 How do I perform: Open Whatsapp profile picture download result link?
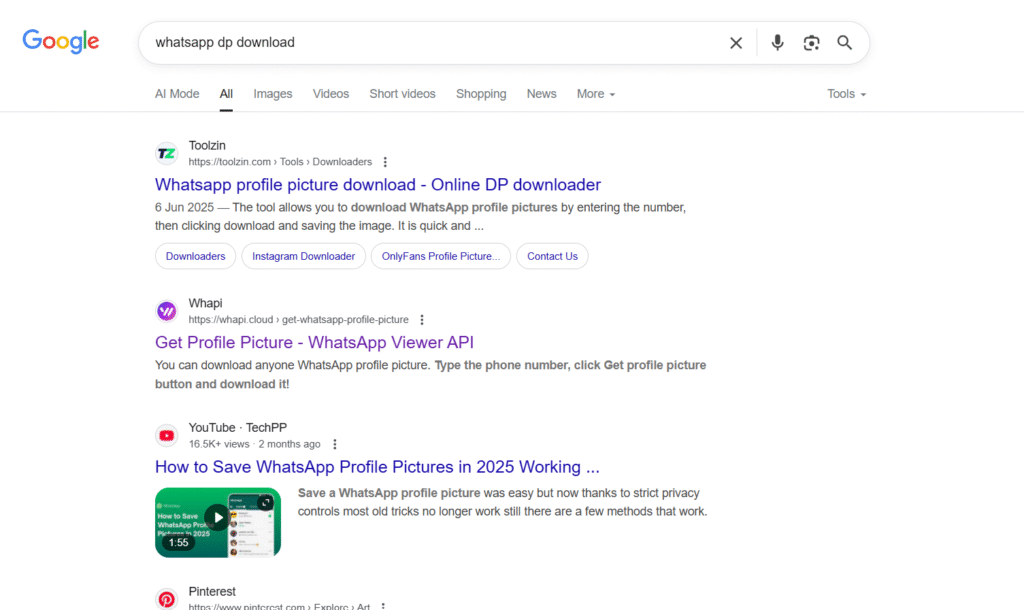point(377,185)
